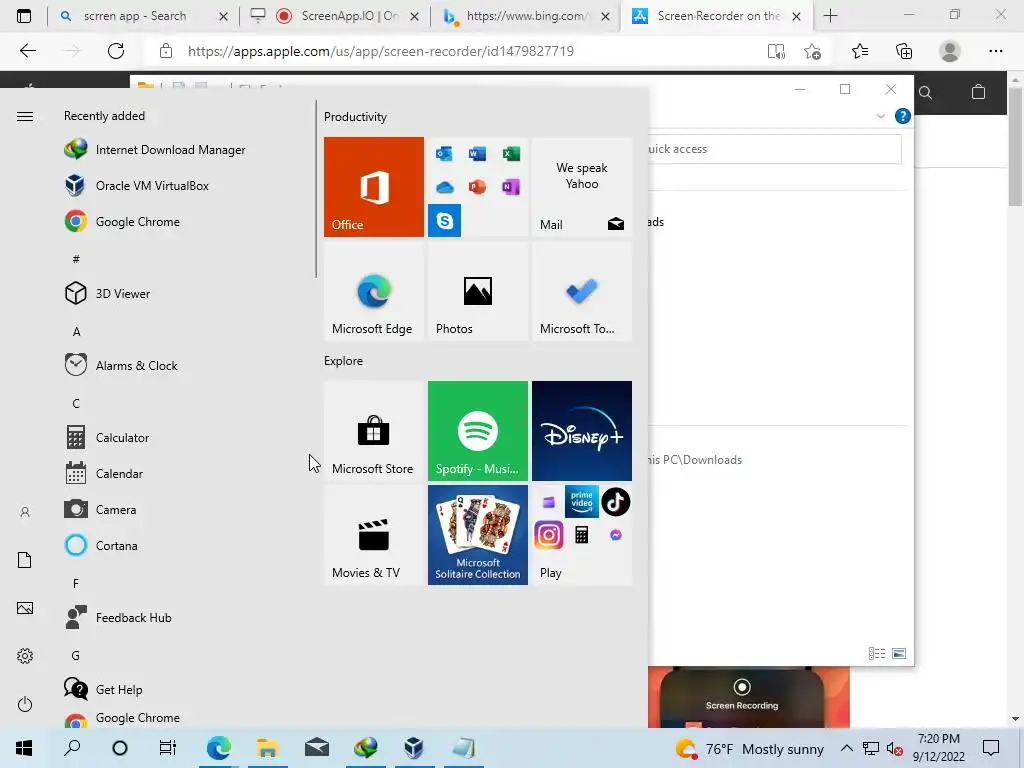Open the Prime Video icon in Play folder

pos(581,502)
